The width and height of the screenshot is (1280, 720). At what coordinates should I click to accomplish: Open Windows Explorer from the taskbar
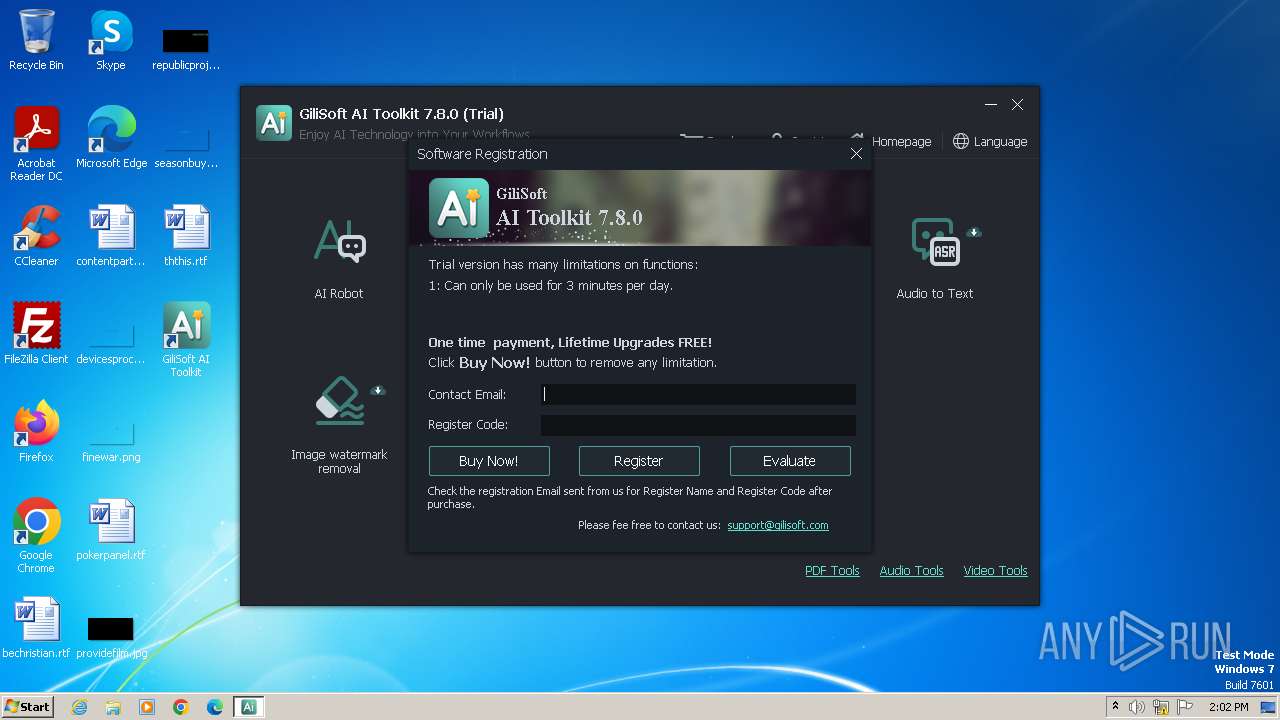tap(113, 707)
